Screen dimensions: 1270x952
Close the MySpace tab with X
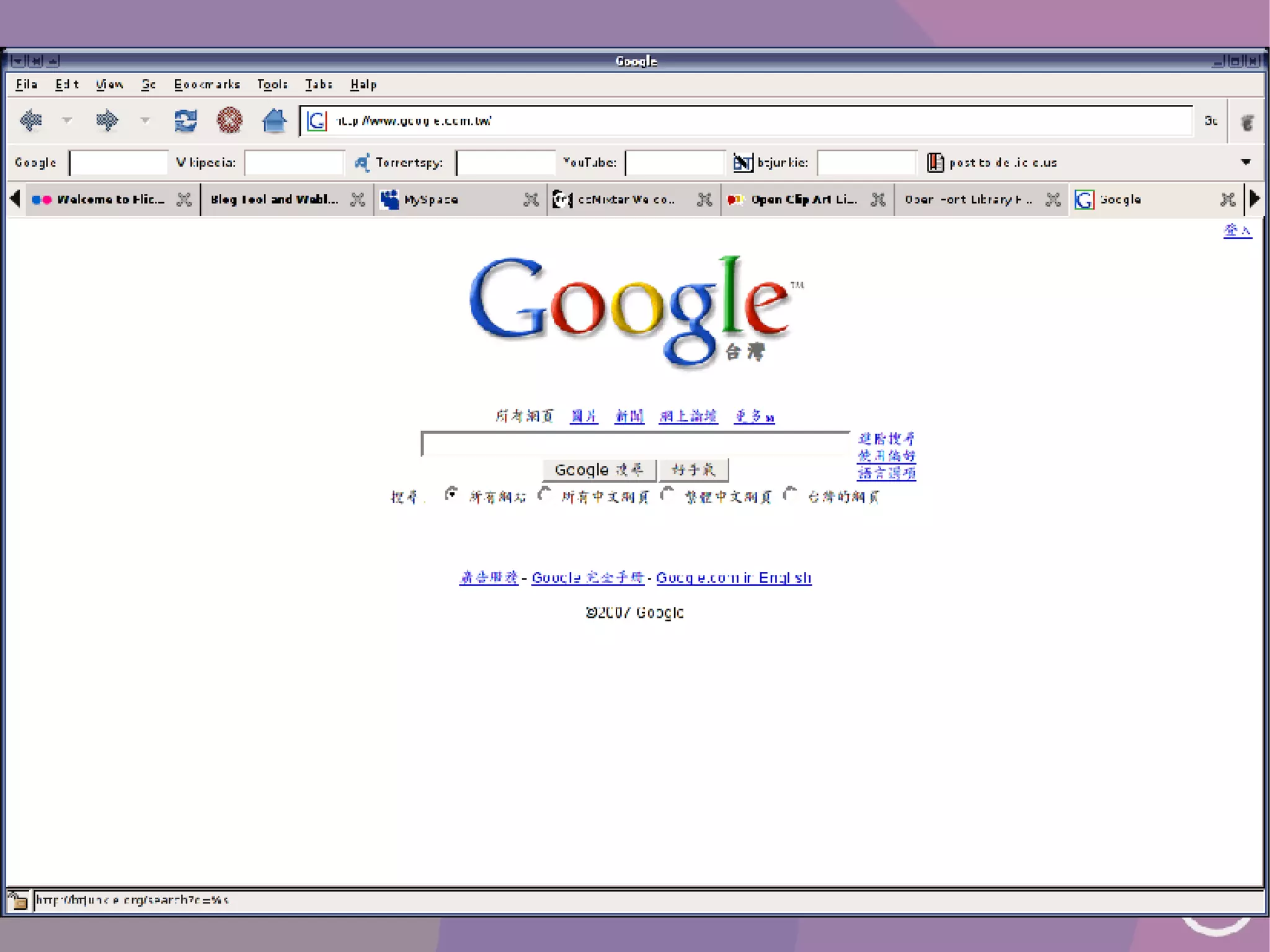[x=531, y=199]
